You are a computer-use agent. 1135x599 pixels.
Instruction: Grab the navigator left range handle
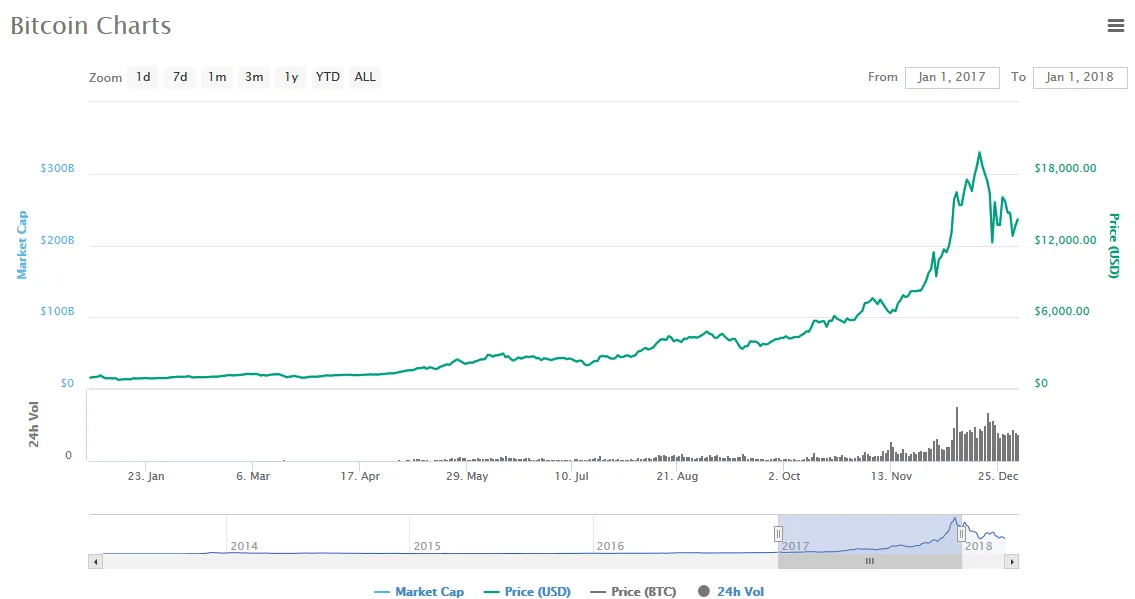click(x=778, y=535)
